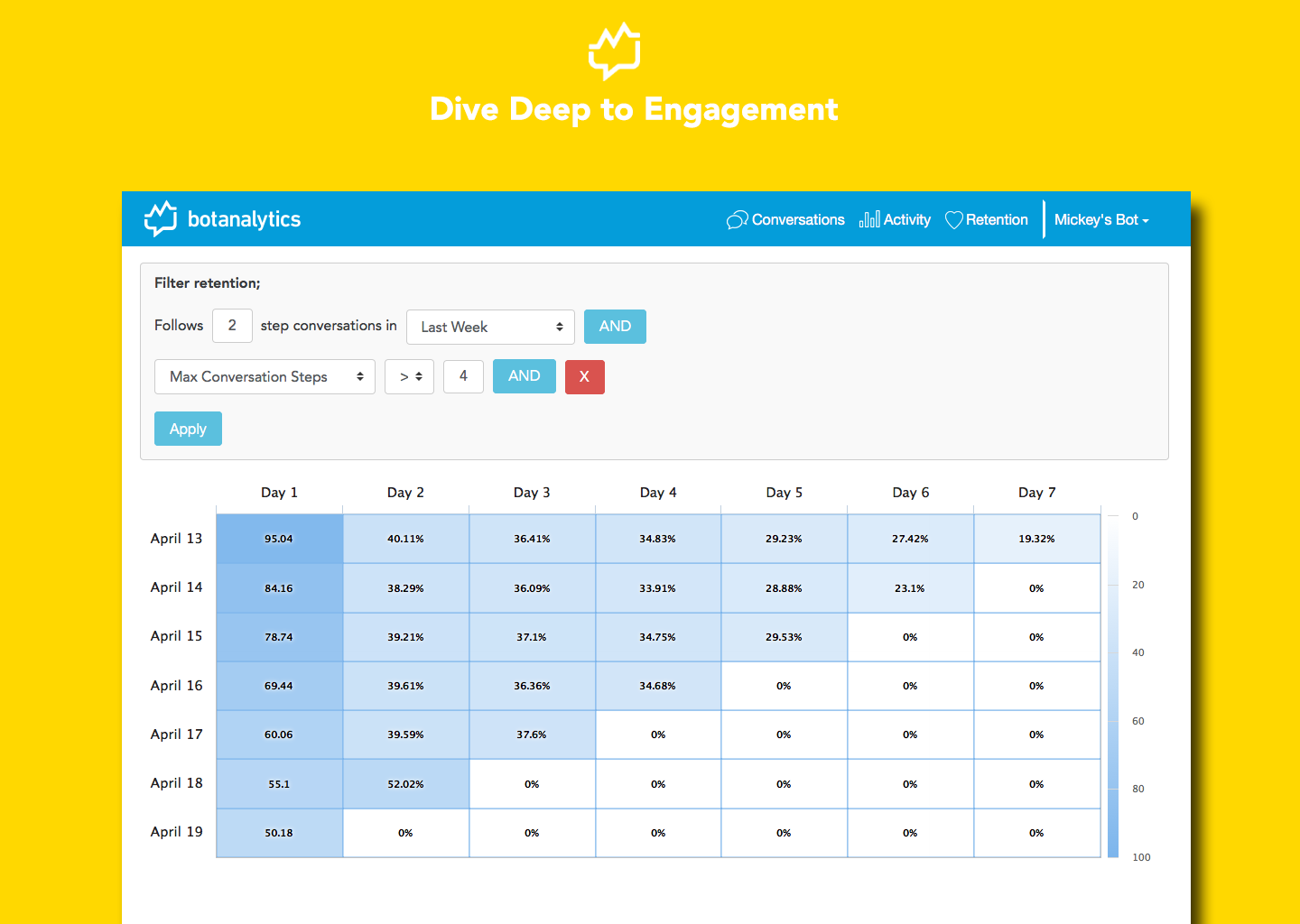Click the cell showing 36.09%
The width and height of the screenshot is (1300, 924).
pyautogui.click(x=532, y=588)
